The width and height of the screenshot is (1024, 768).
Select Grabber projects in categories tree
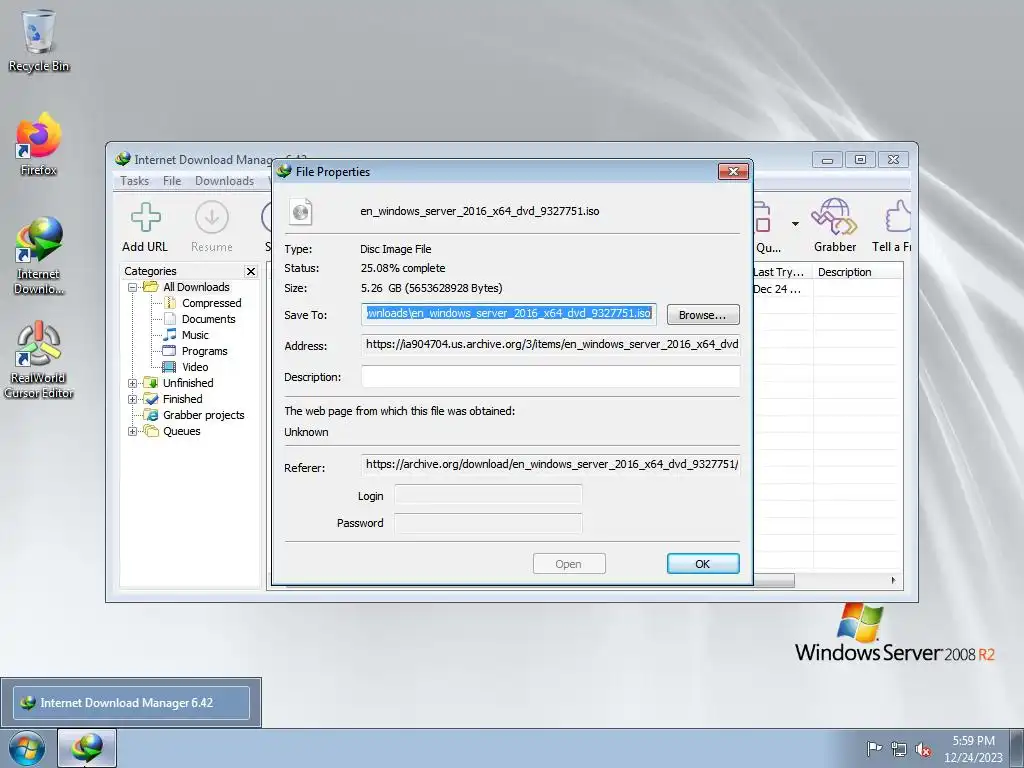click(203, 415)
